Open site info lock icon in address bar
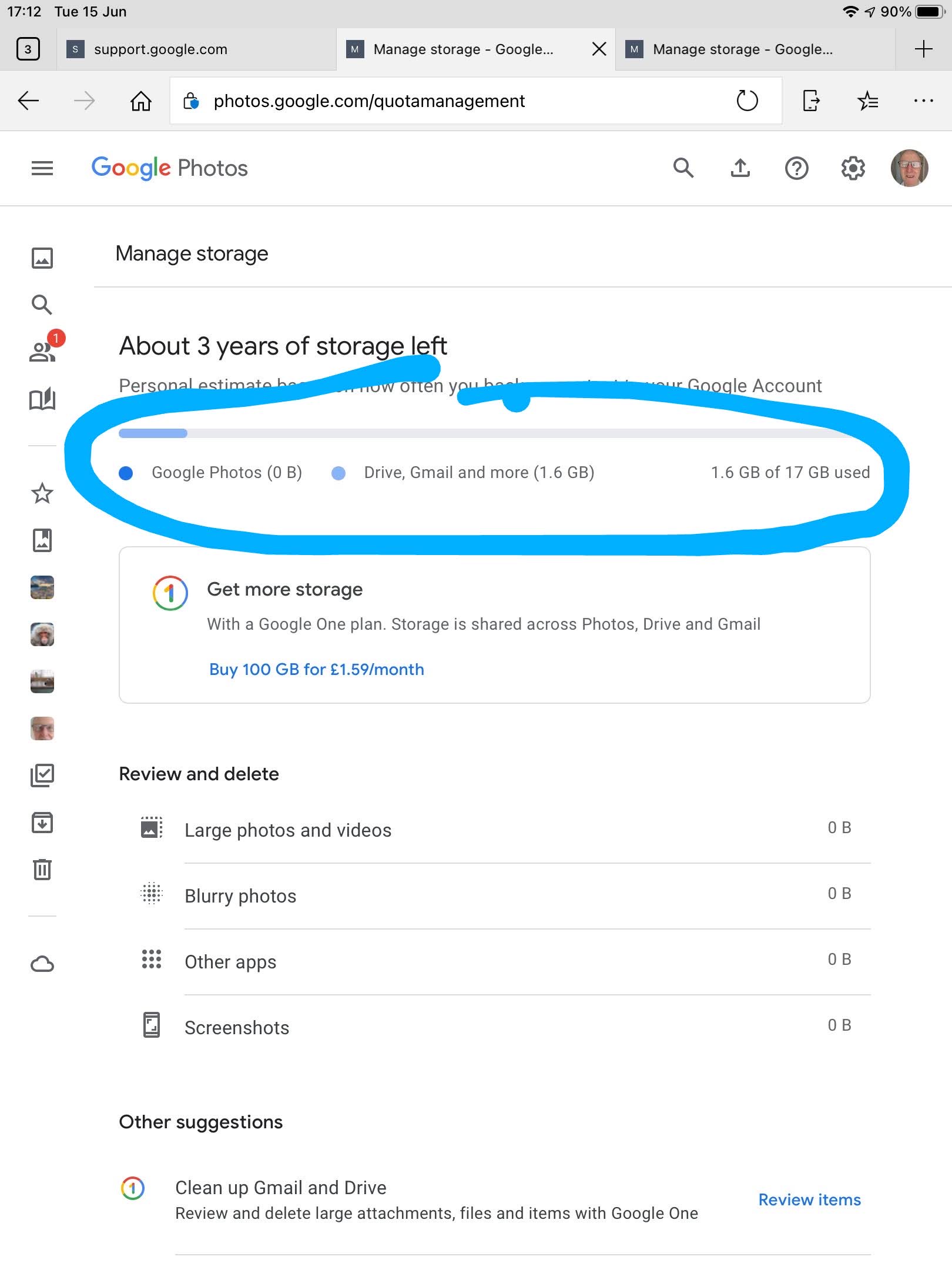The height and width of the screenshot is (1270, 952). [191, 101]
